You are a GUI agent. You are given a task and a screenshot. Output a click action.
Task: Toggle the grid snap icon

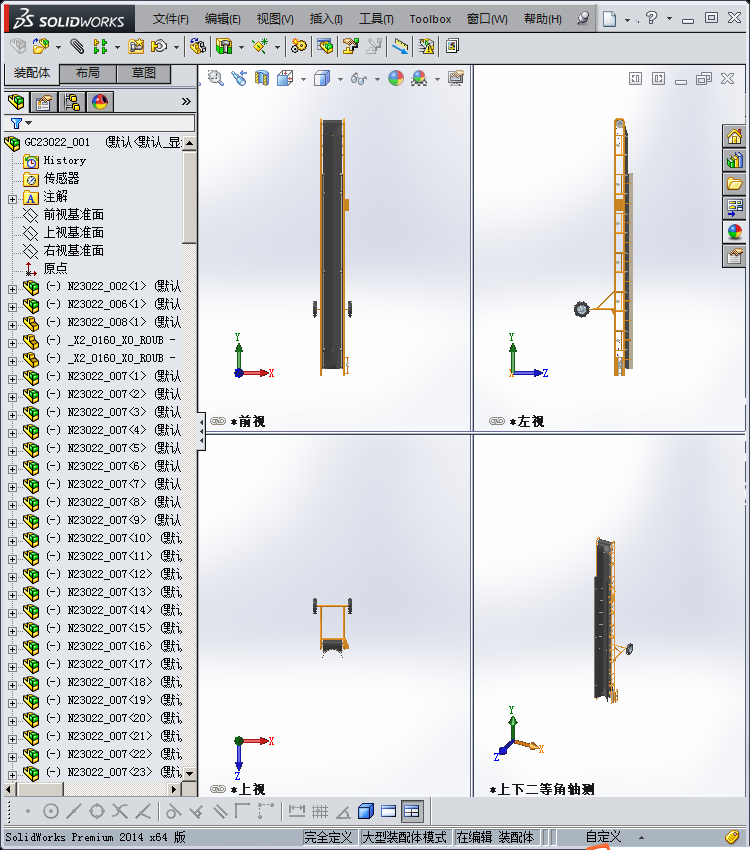click(320, 811)
